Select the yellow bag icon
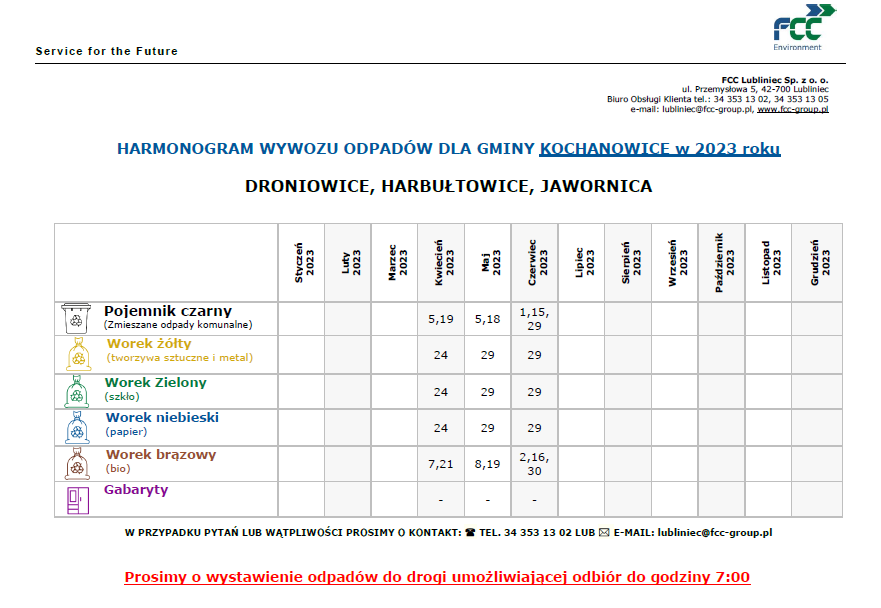This screenshot has height=608, width=881. click(77, 354)
